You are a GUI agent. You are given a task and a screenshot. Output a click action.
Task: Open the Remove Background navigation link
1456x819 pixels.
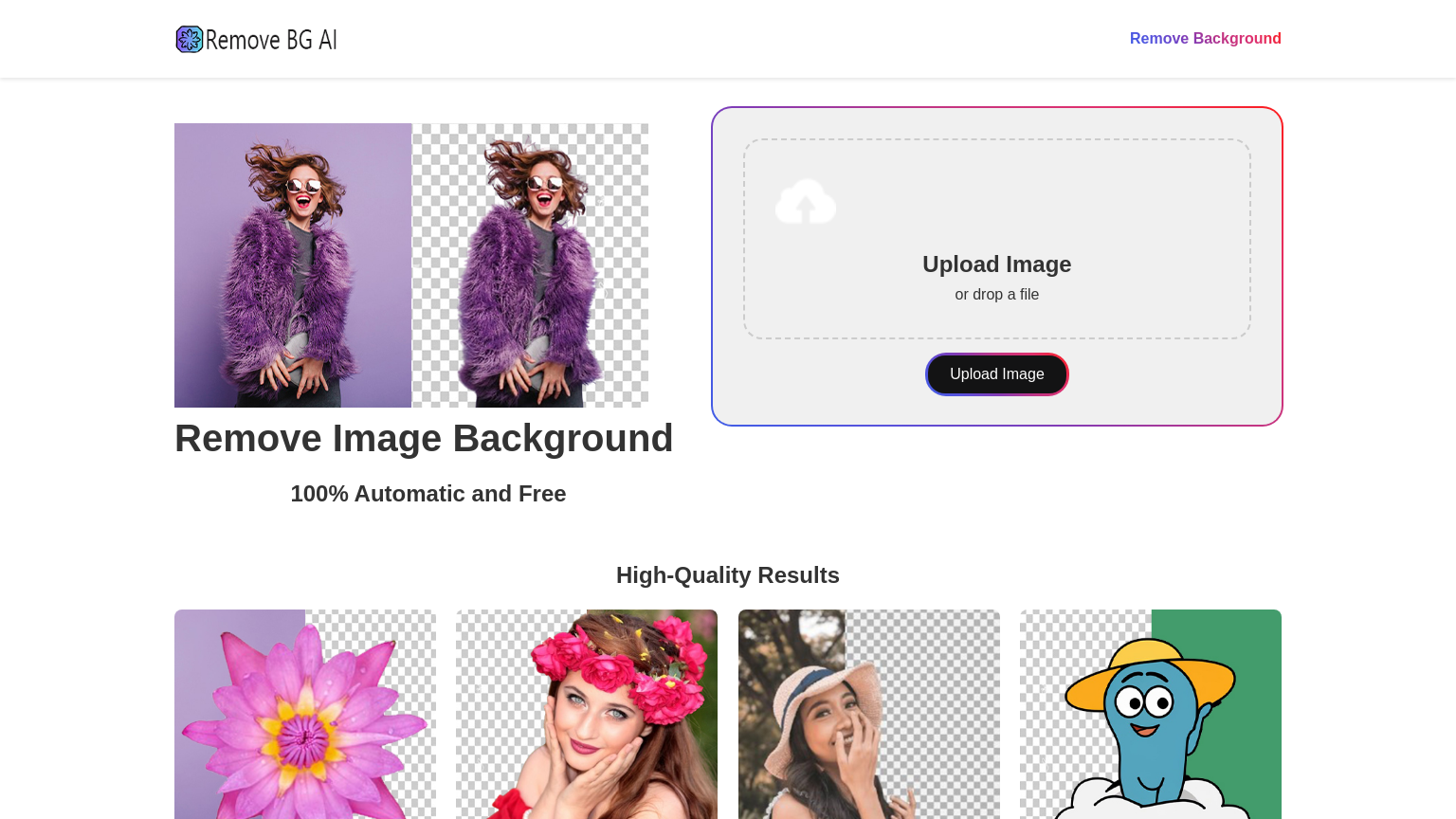(x=1205, y=39)
